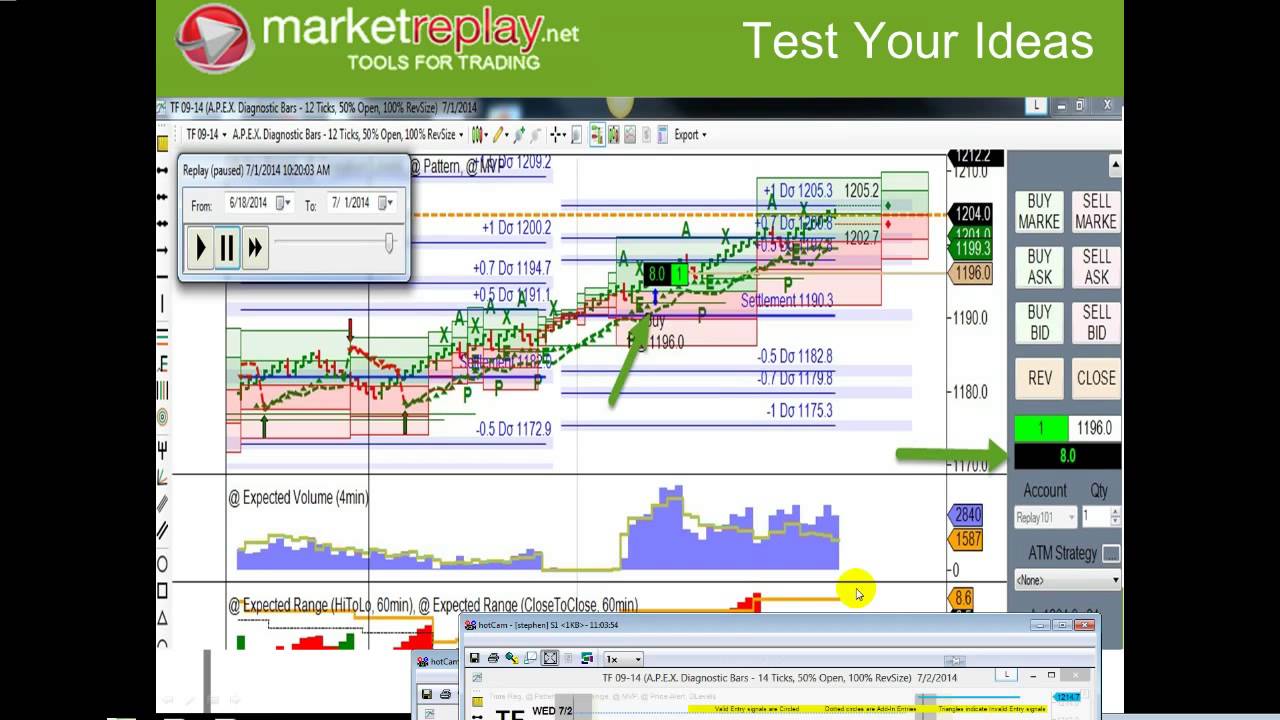1280x720 pixels.
Task: Click the +1 Dσ 1200.2 level label
Action: tap(516, 228)
